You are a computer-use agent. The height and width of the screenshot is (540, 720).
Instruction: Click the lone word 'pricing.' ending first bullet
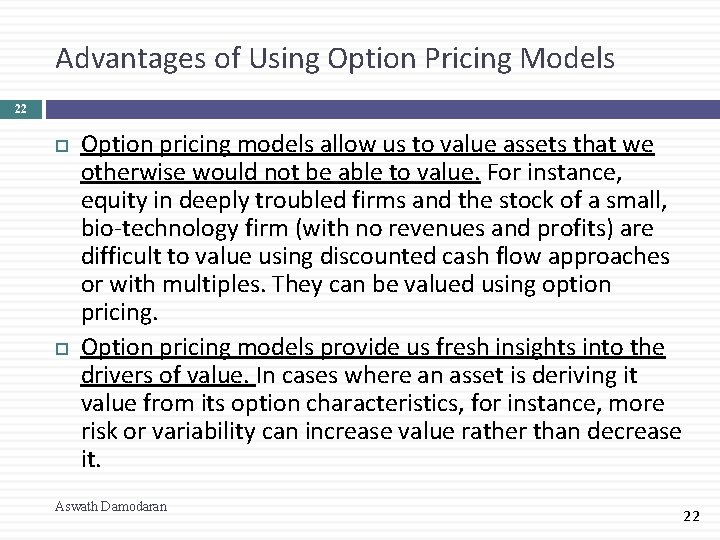118,313
